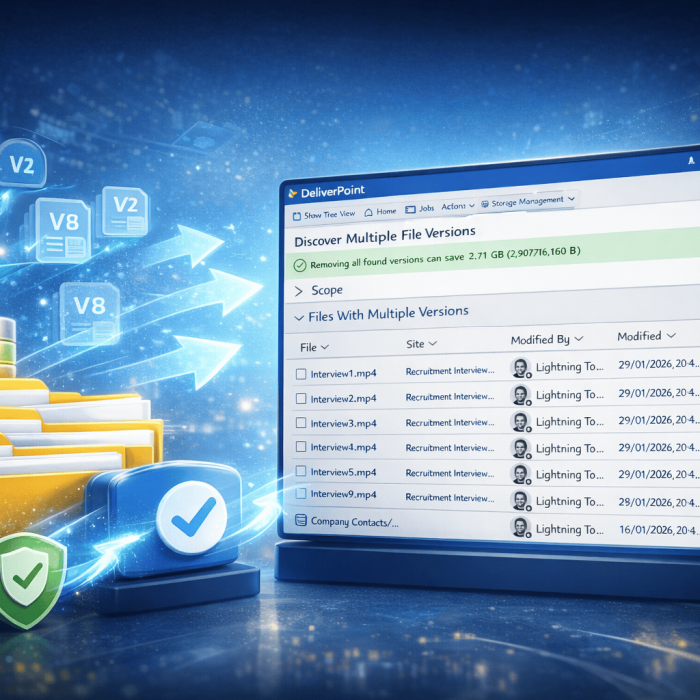Click the Discover Multiple File Versions heading
Screen dimensions: 700x700
pyautogui.click(x=385, y=236)
